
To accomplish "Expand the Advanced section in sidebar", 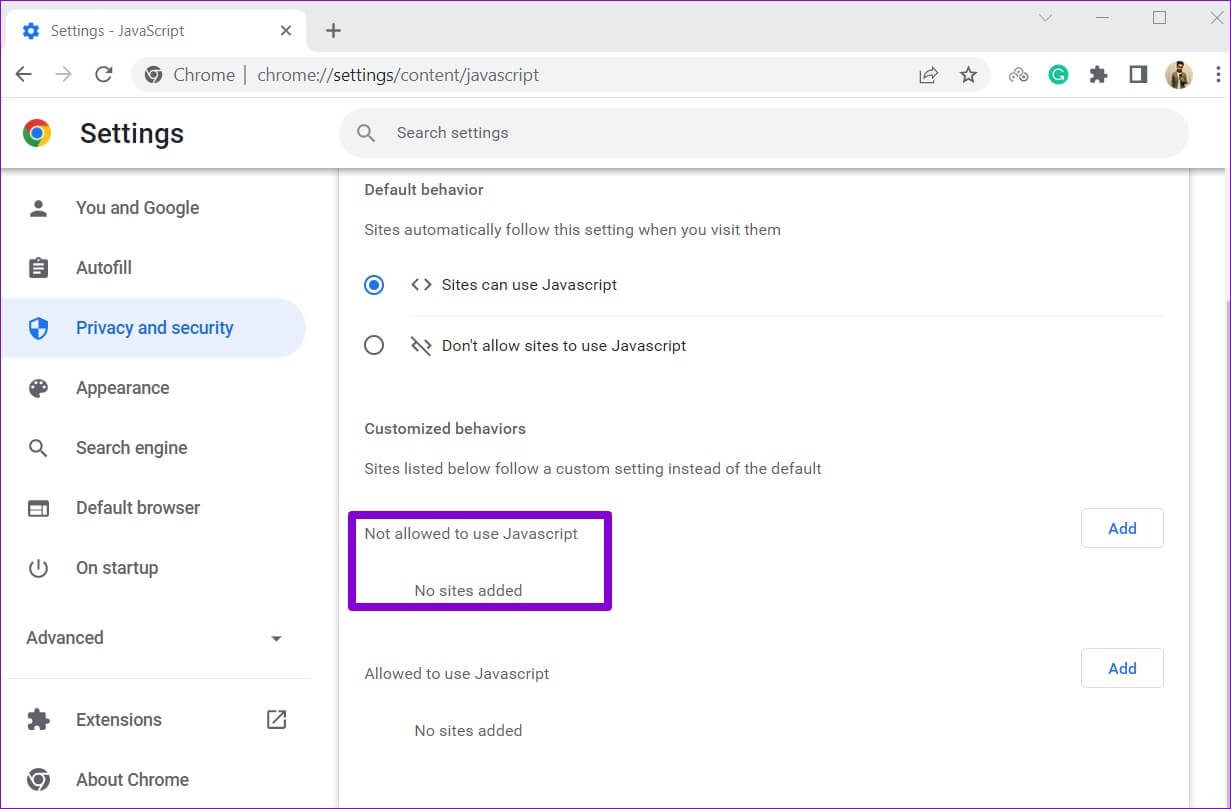I will click(155, 638).
